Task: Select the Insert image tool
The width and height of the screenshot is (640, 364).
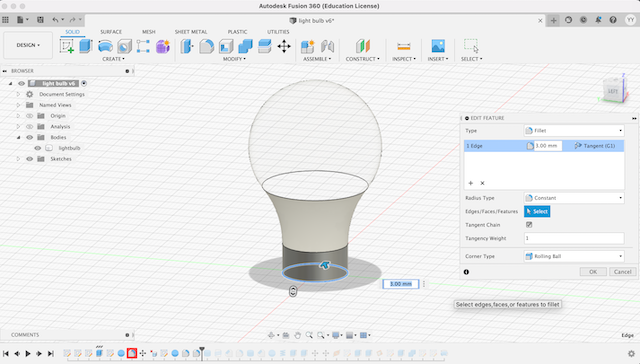Action: pyautogui.click(x=438, y=46)
